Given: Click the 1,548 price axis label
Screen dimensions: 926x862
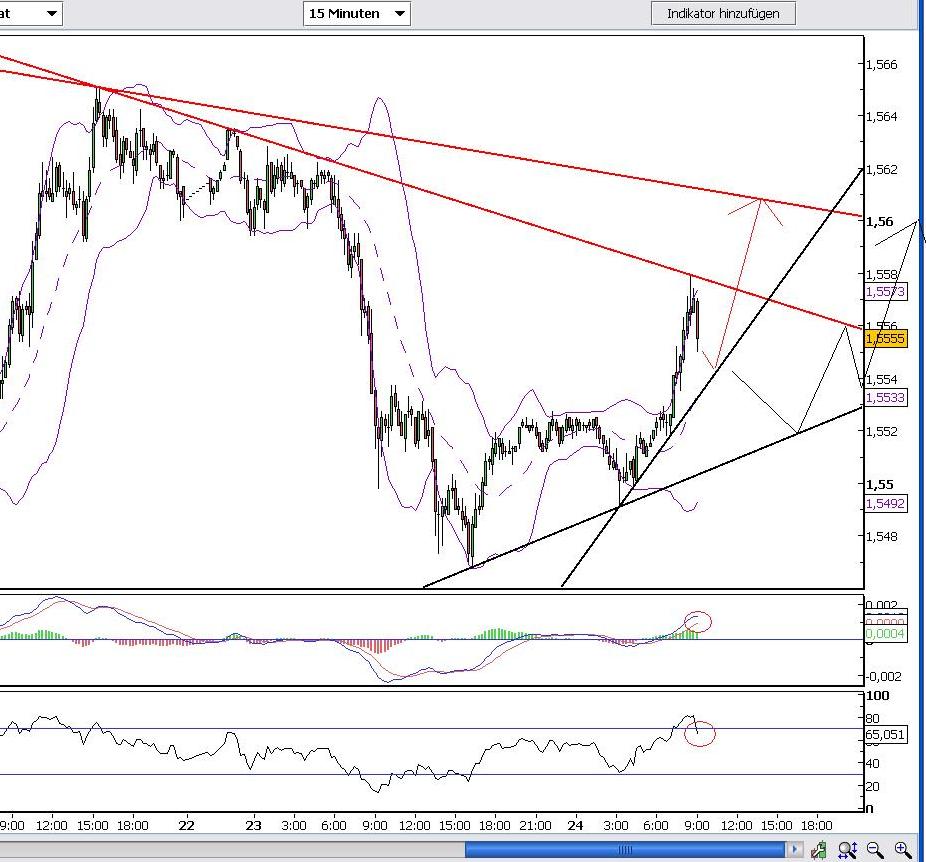Looking at the screenshot, I should point(882,537).
